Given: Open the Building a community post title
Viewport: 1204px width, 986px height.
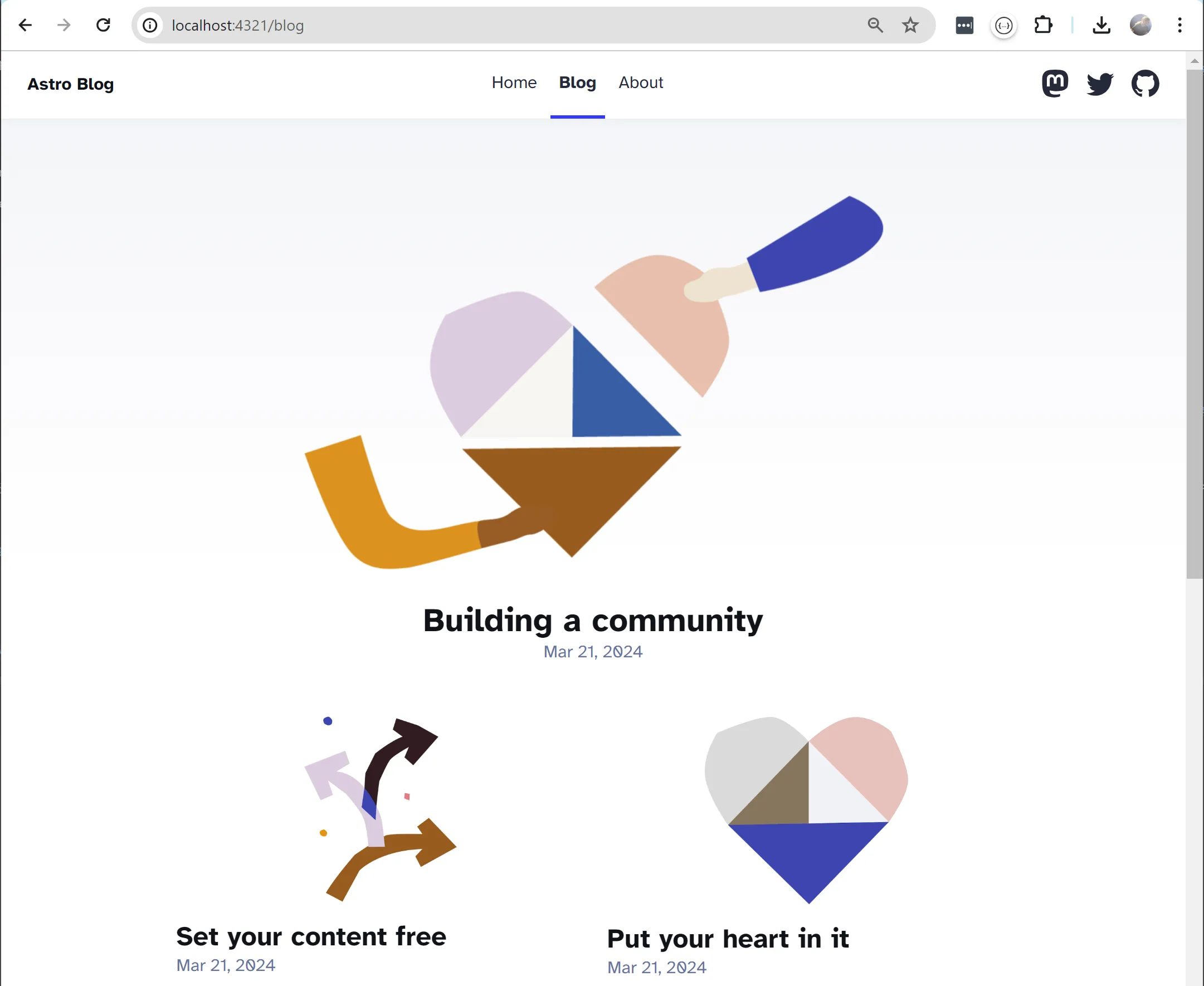Looking at the screenshot, I should (593, 619).
